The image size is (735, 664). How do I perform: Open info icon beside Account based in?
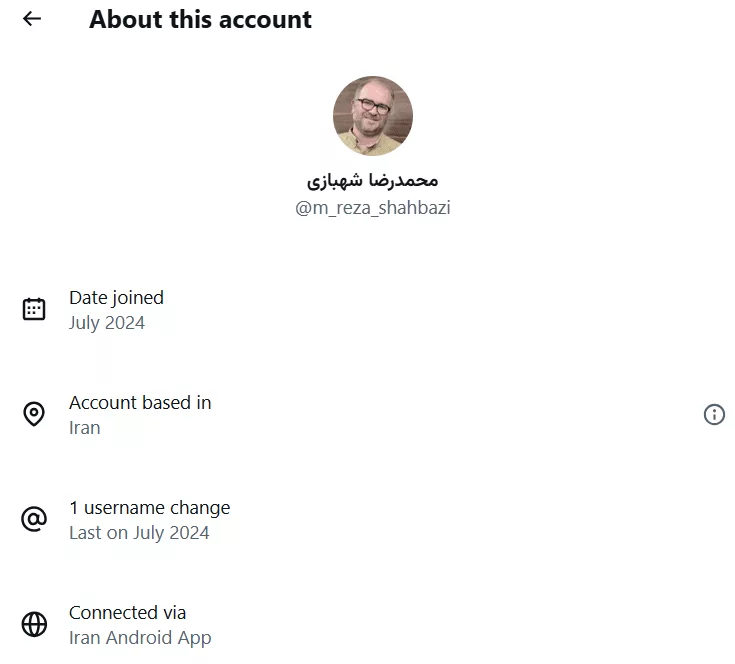714,414
